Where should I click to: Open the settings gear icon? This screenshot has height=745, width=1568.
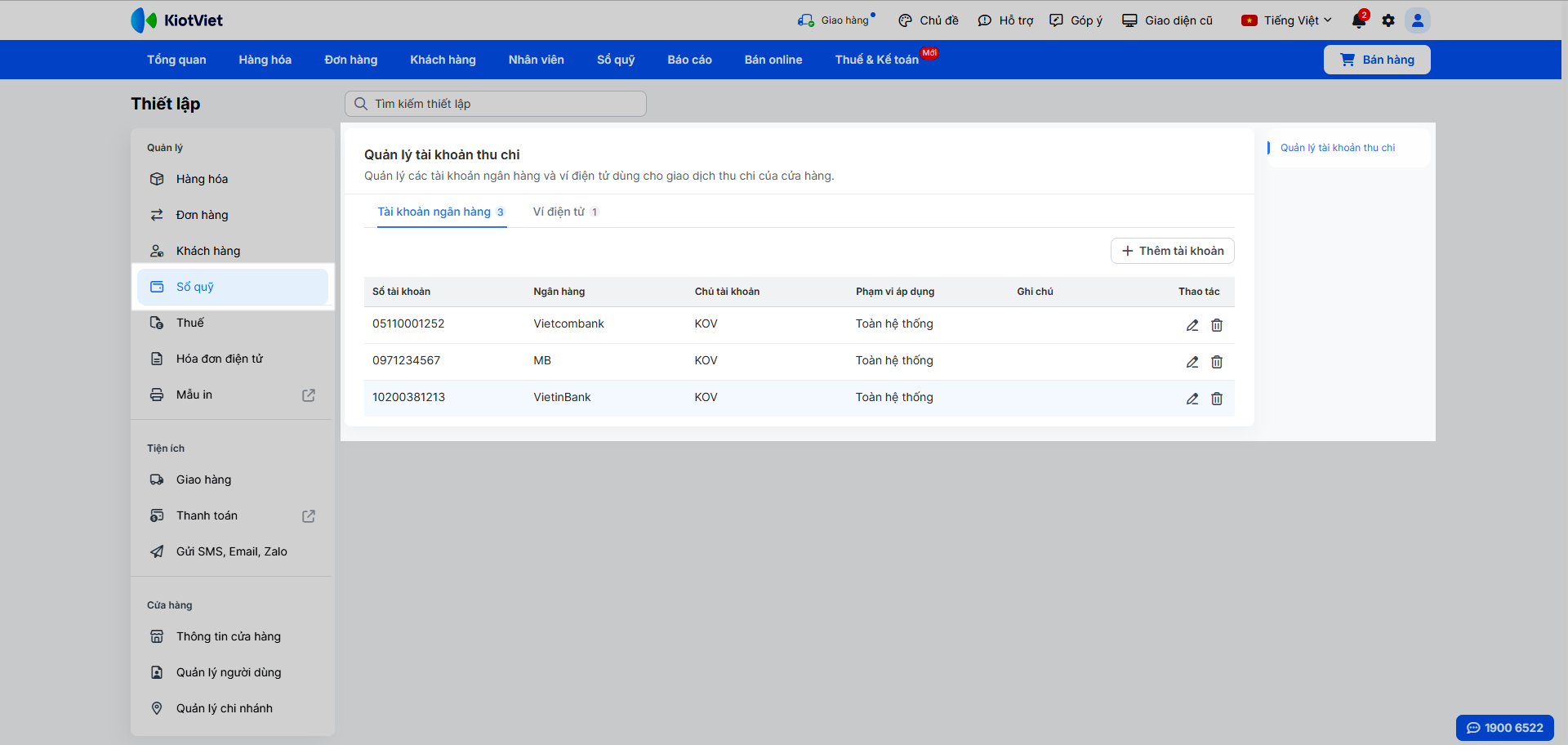click(x=1388, y=20)
